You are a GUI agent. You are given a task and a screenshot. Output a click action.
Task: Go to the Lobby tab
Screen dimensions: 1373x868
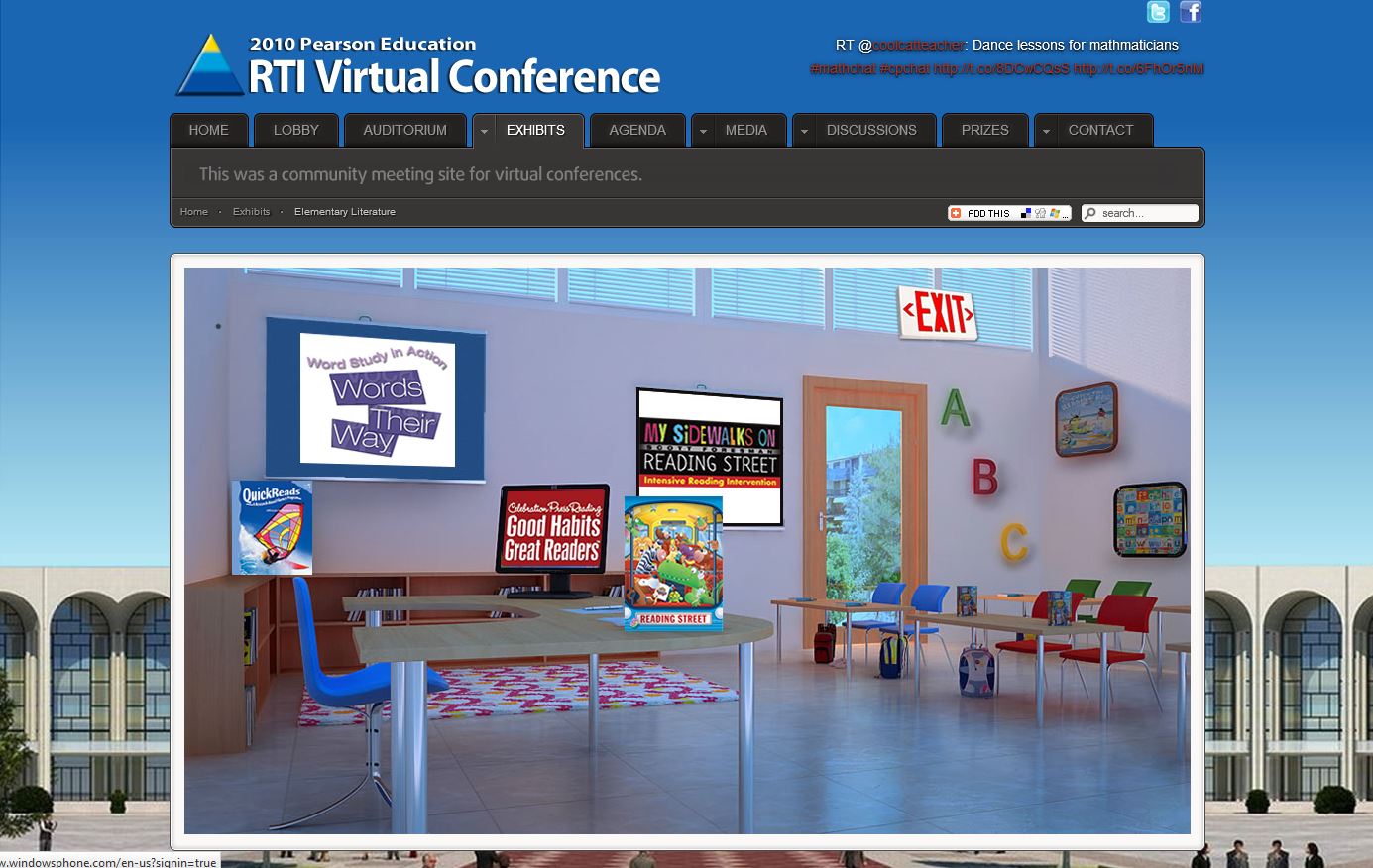[295, 130]
